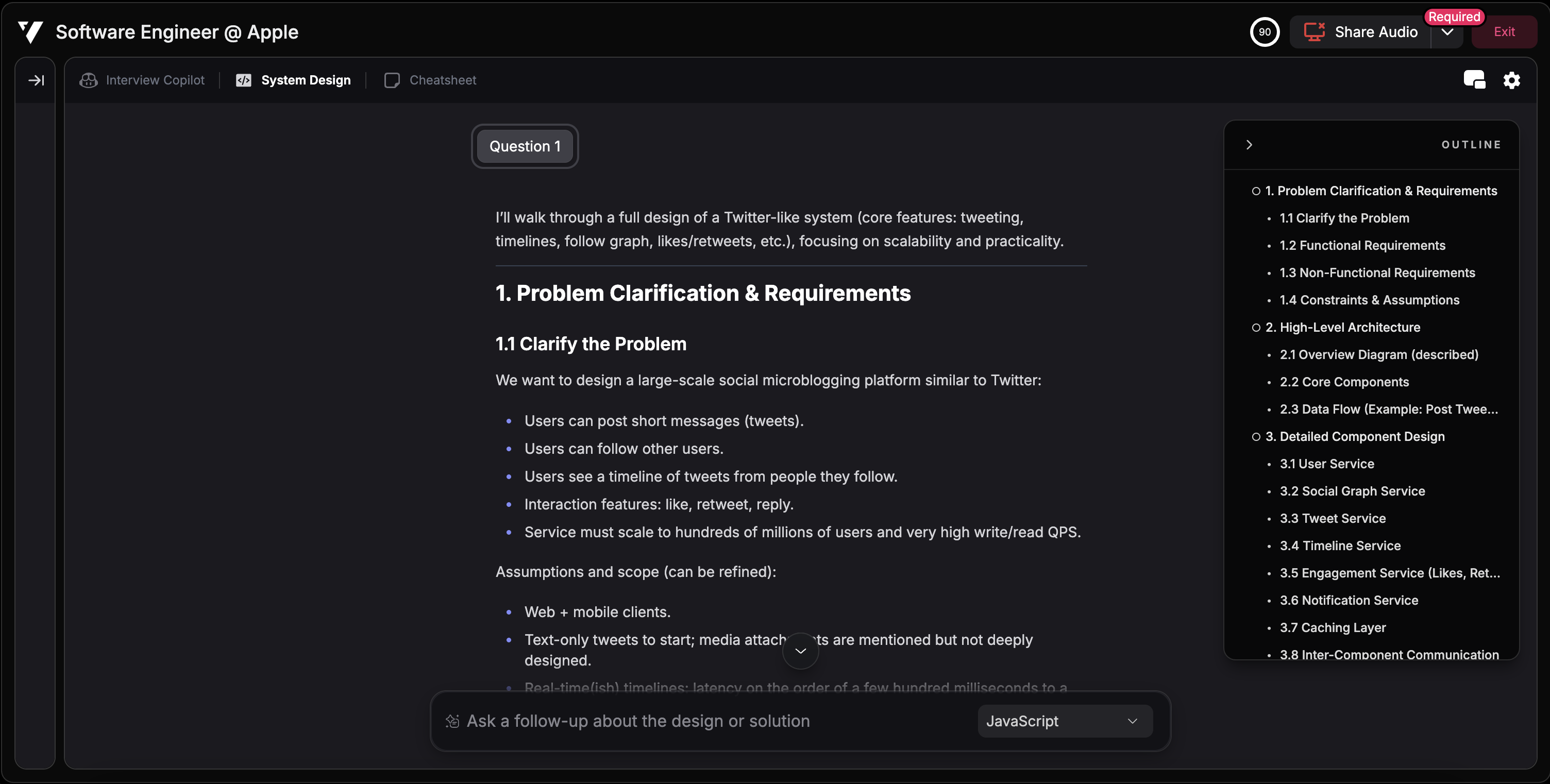Image resolution: width=1550 pixels, height=784 pixels.
Task: Open the settings gear icon
Action: coord(1511,80)
